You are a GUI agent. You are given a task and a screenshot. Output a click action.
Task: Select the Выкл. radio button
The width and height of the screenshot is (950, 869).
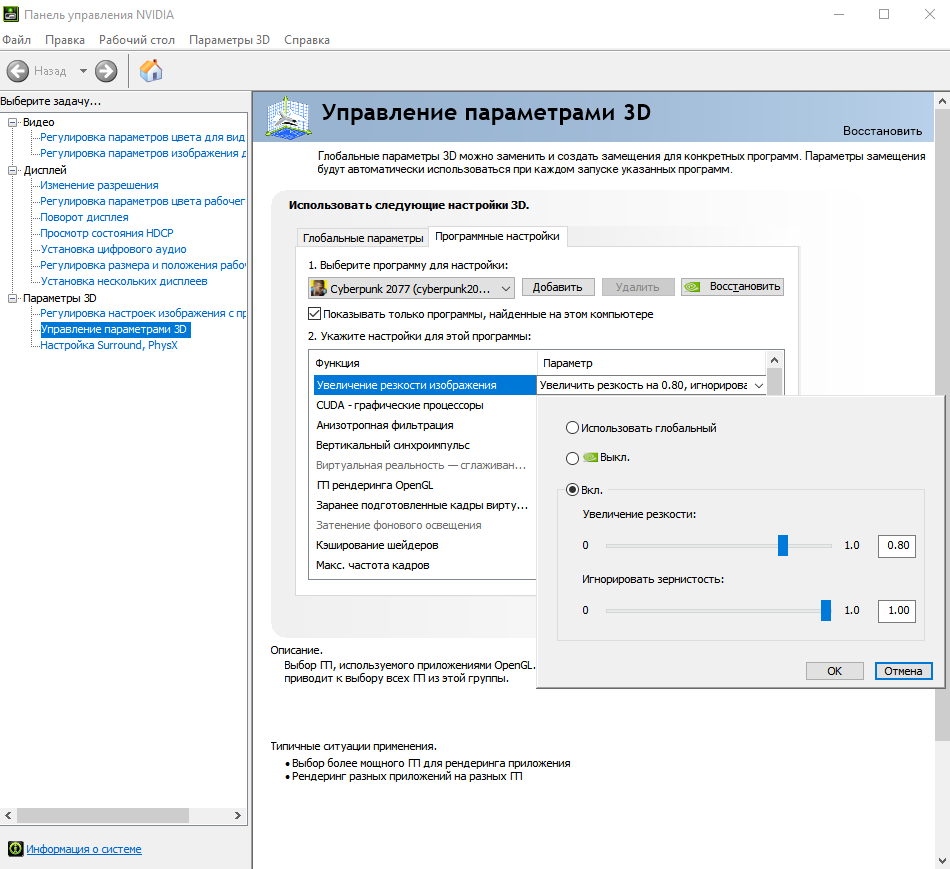pos(572,458)
